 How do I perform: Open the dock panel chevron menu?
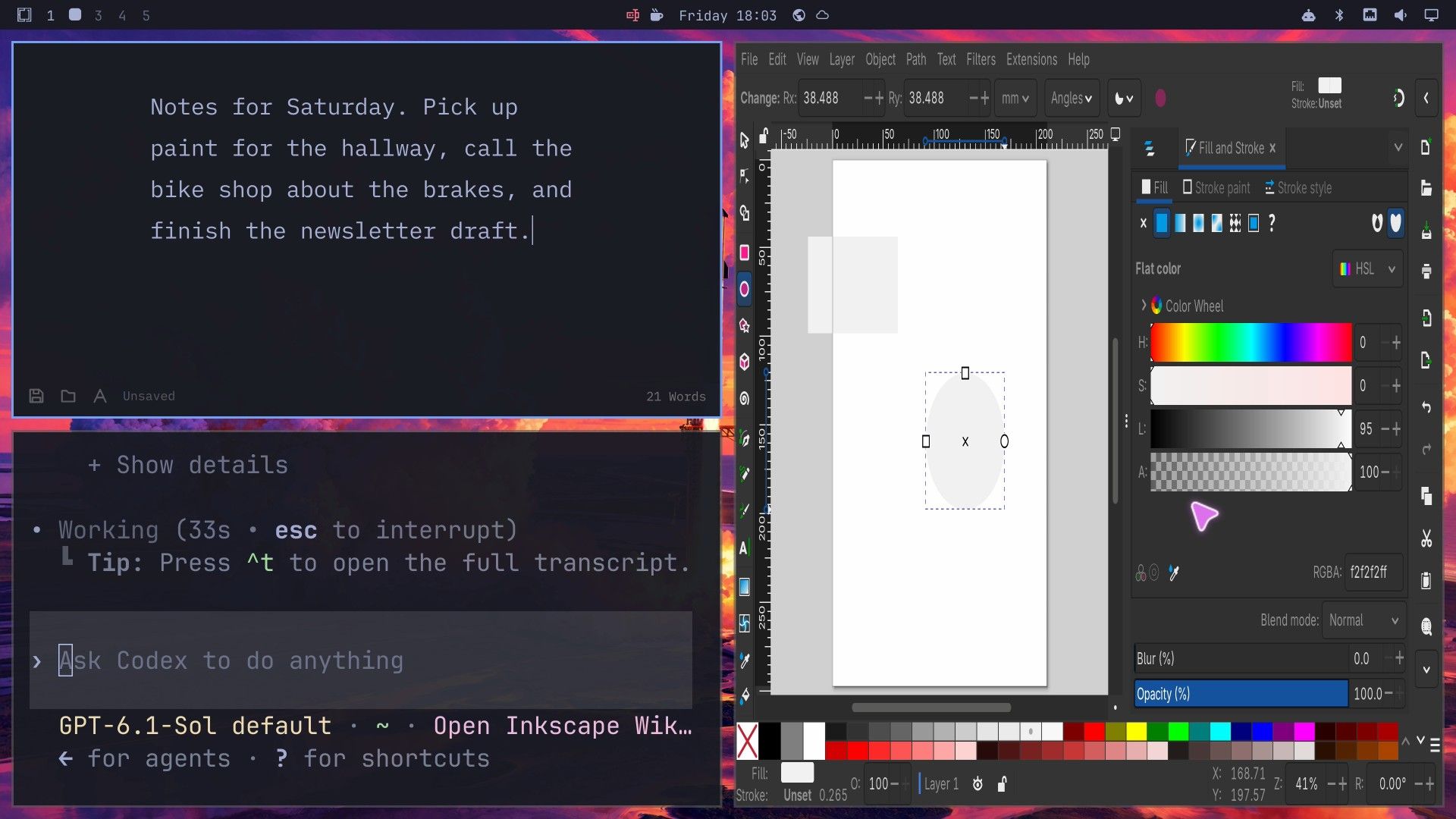point(1398,147)
